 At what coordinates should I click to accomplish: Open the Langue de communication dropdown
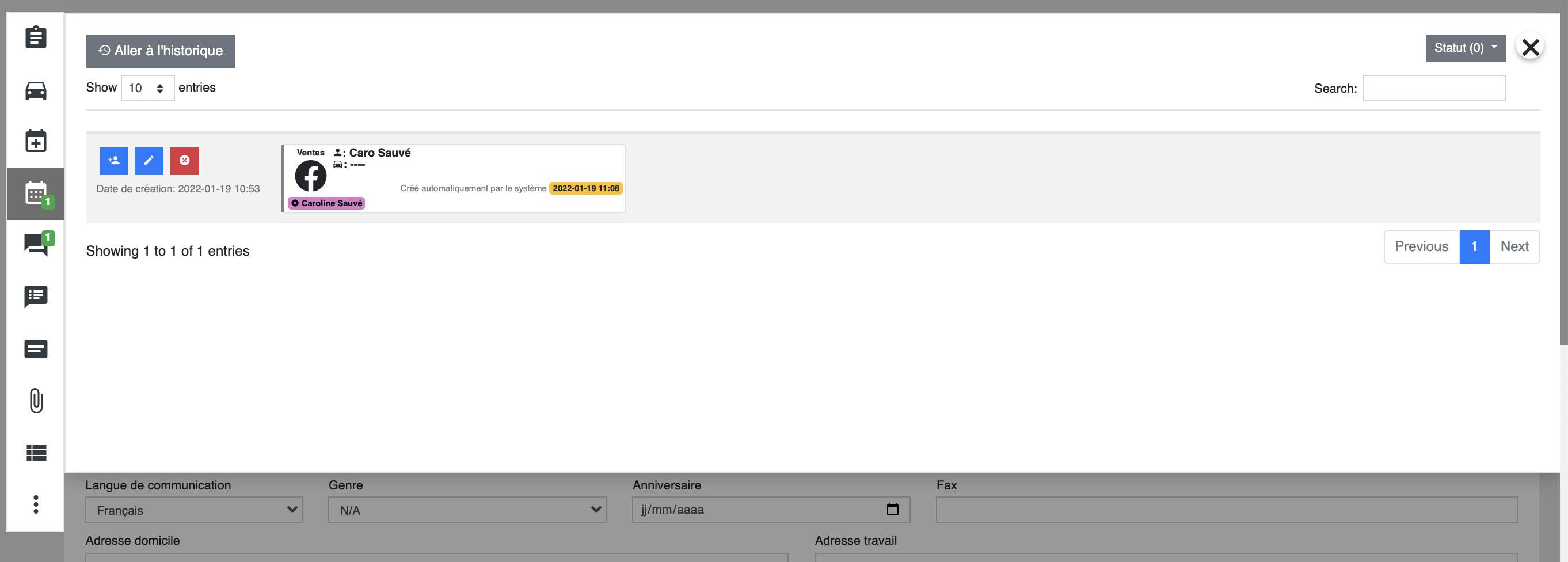194,510
